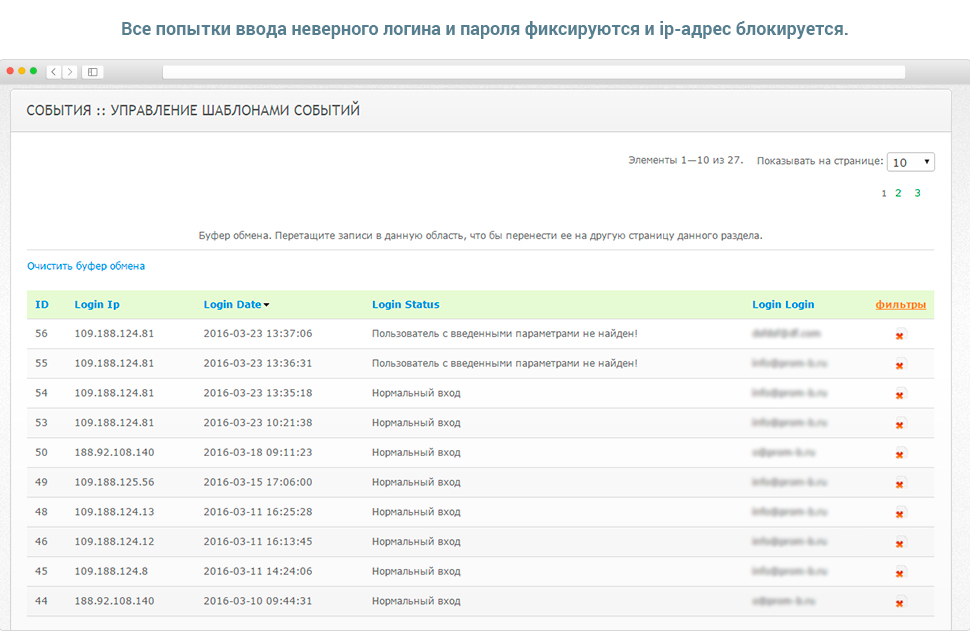The width and height of the screenshot is (970, 640).
Task: Go to page 3 of results
Action: [917, 193]
